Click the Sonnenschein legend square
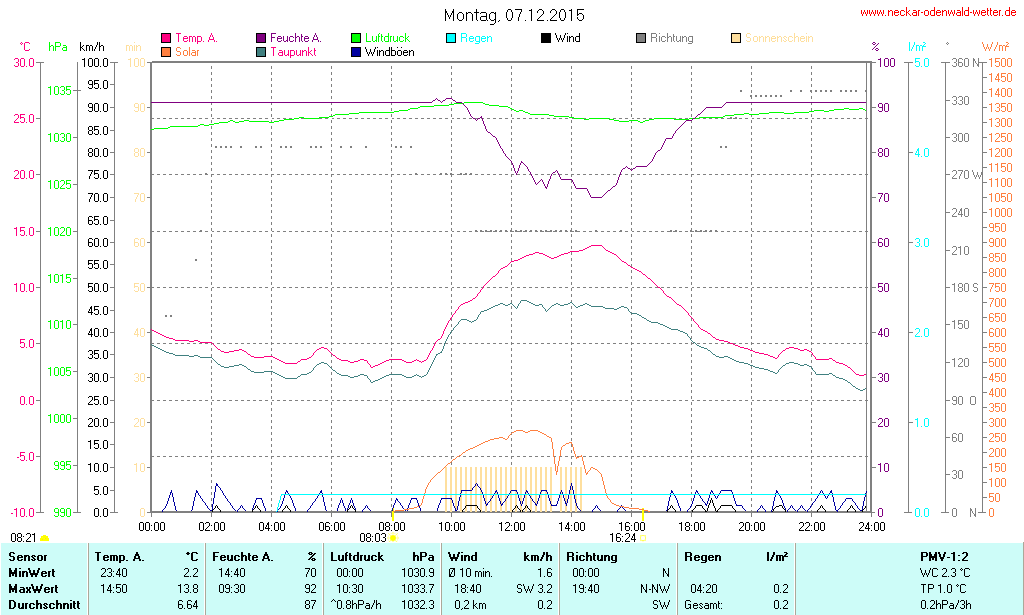This screenshot has height=615, width=1024. tap(736, 38)
